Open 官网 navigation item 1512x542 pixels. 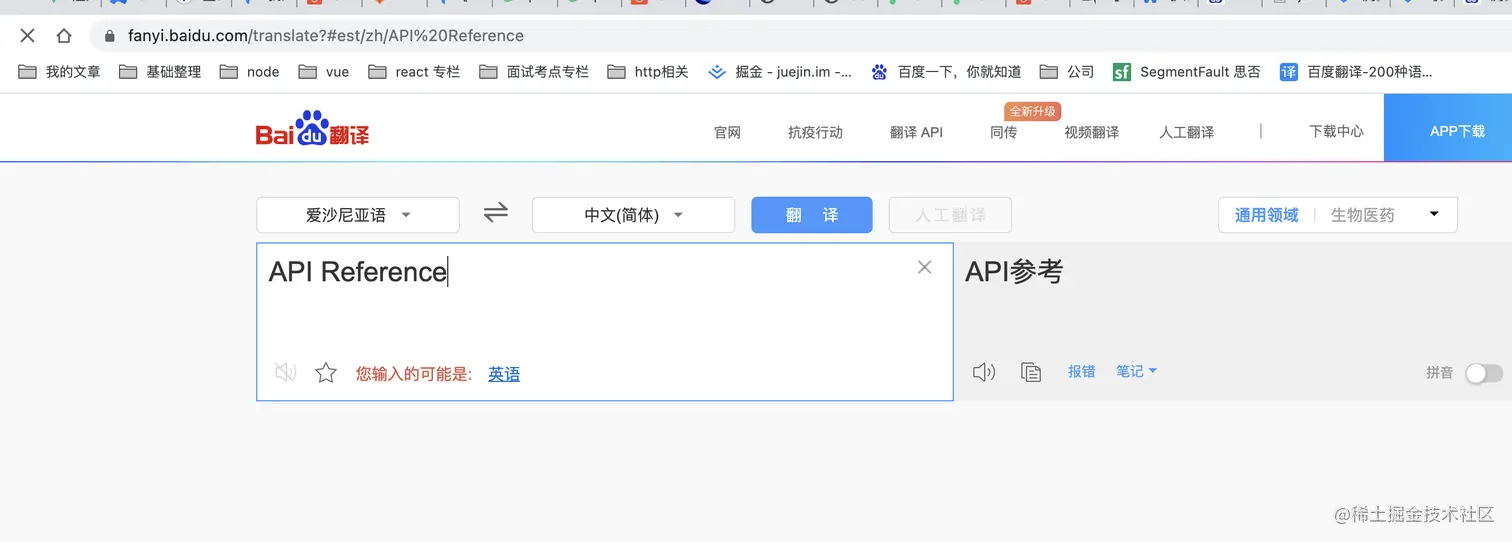coord(727,132)
